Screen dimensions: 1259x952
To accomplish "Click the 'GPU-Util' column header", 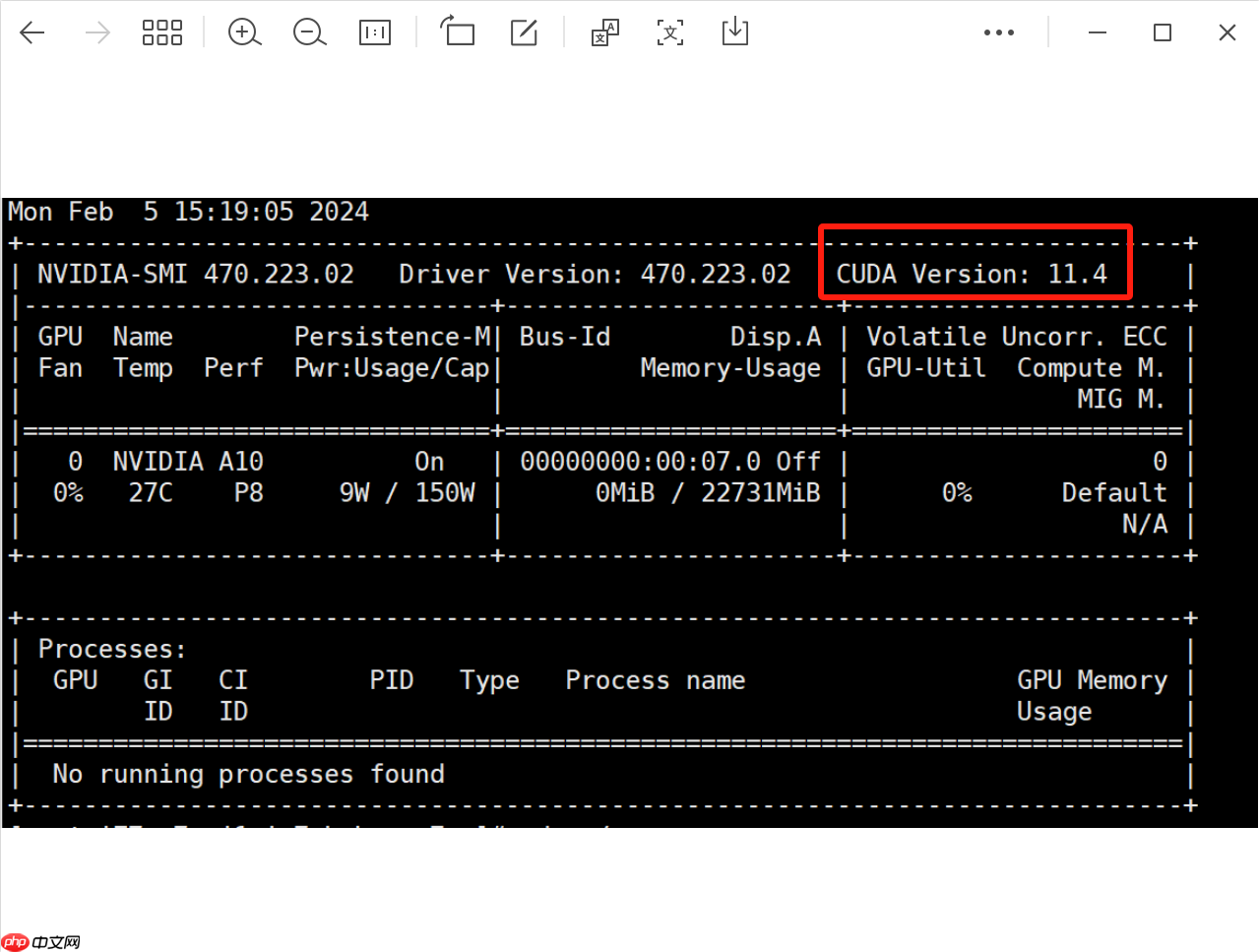I will 926,368.
